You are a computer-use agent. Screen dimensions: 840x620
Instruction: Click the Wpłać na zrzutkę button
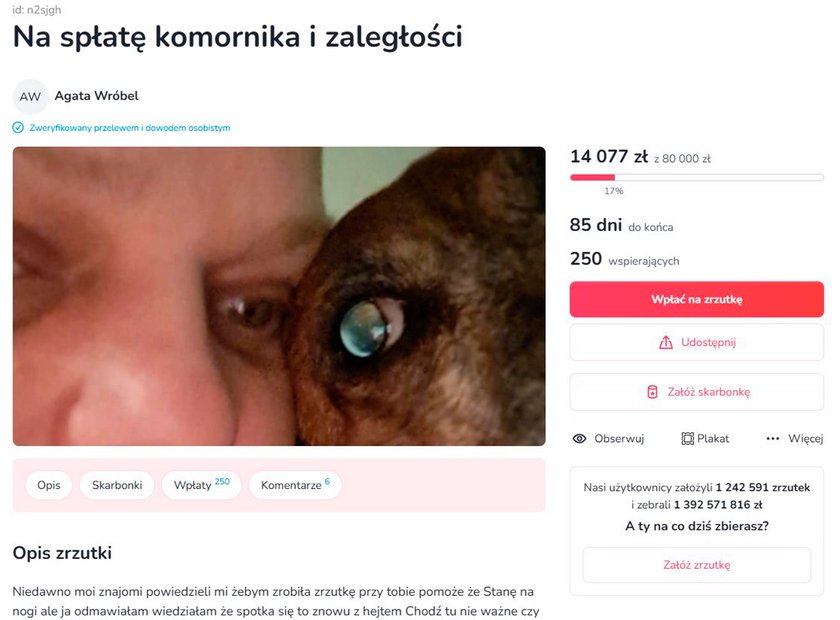(696, 300)
